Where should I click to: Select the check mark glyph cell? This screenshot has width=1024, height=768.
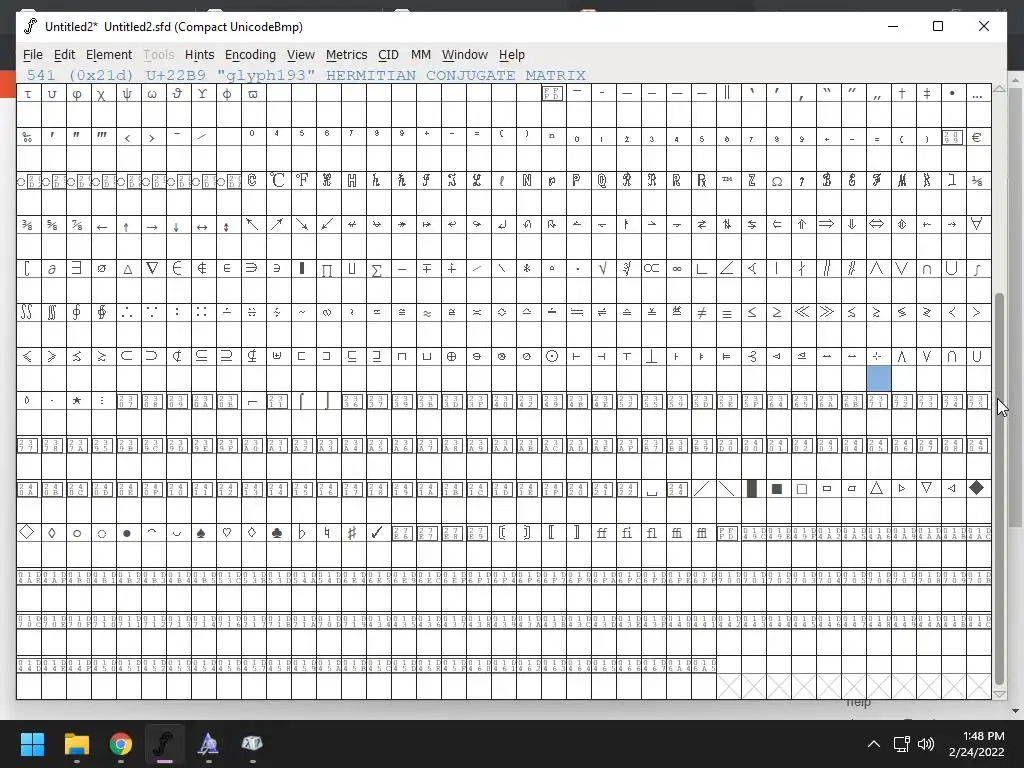pos(377,533)
